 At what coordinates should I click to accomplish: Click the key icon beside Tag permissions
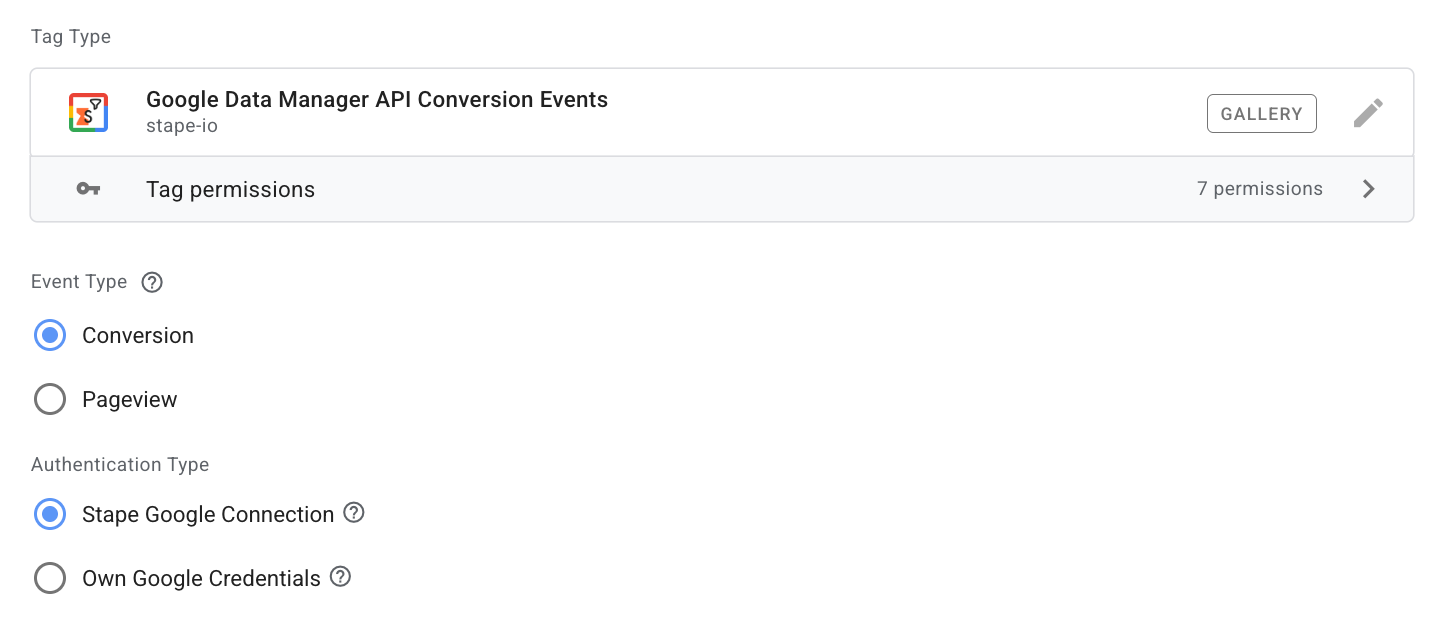pos(88,189)
